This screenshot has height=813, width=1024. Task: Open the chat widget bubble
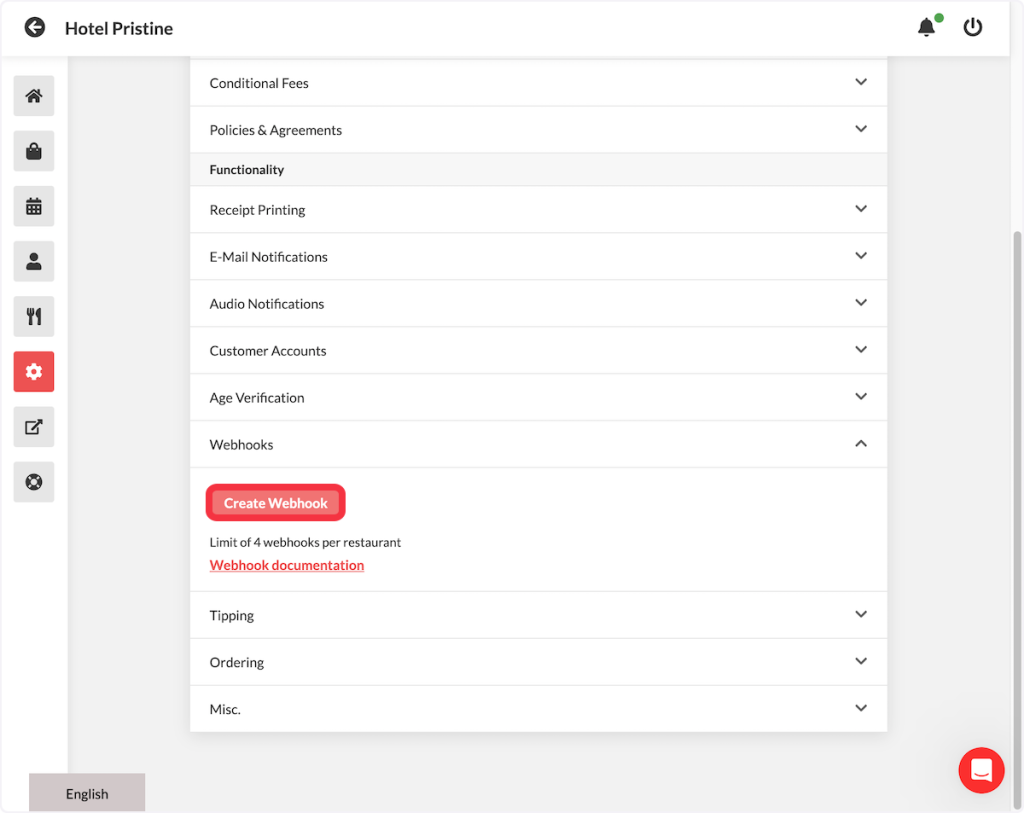tap(981, 770)
